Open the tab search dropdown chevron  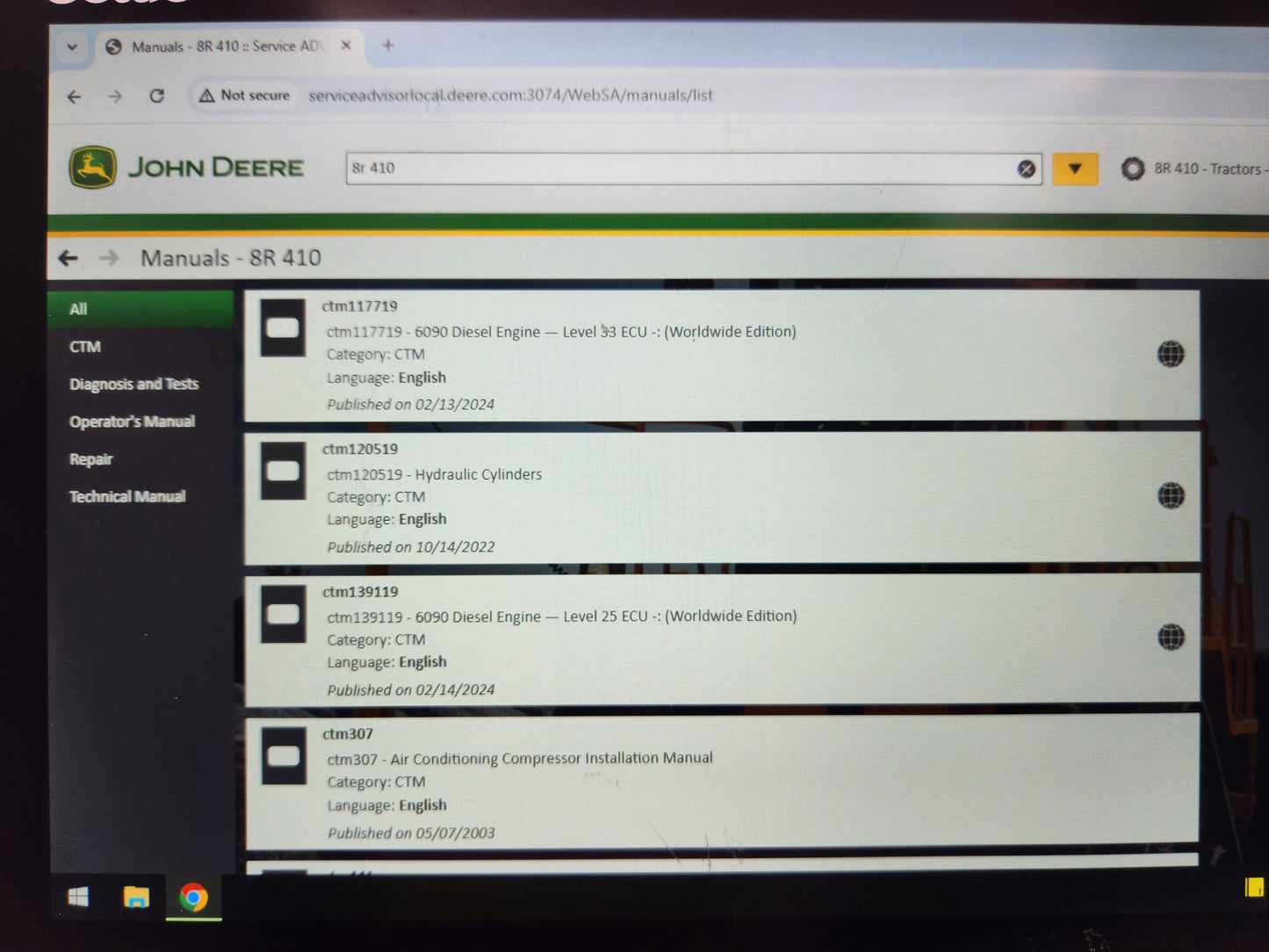coord(72,47)
